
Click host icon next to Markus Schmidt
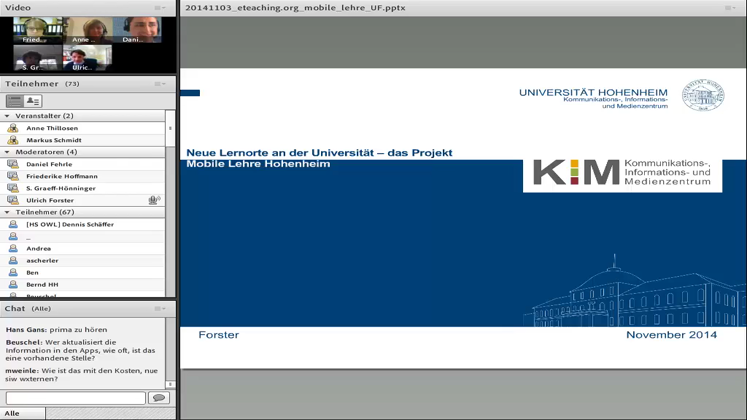click(13, 140)
